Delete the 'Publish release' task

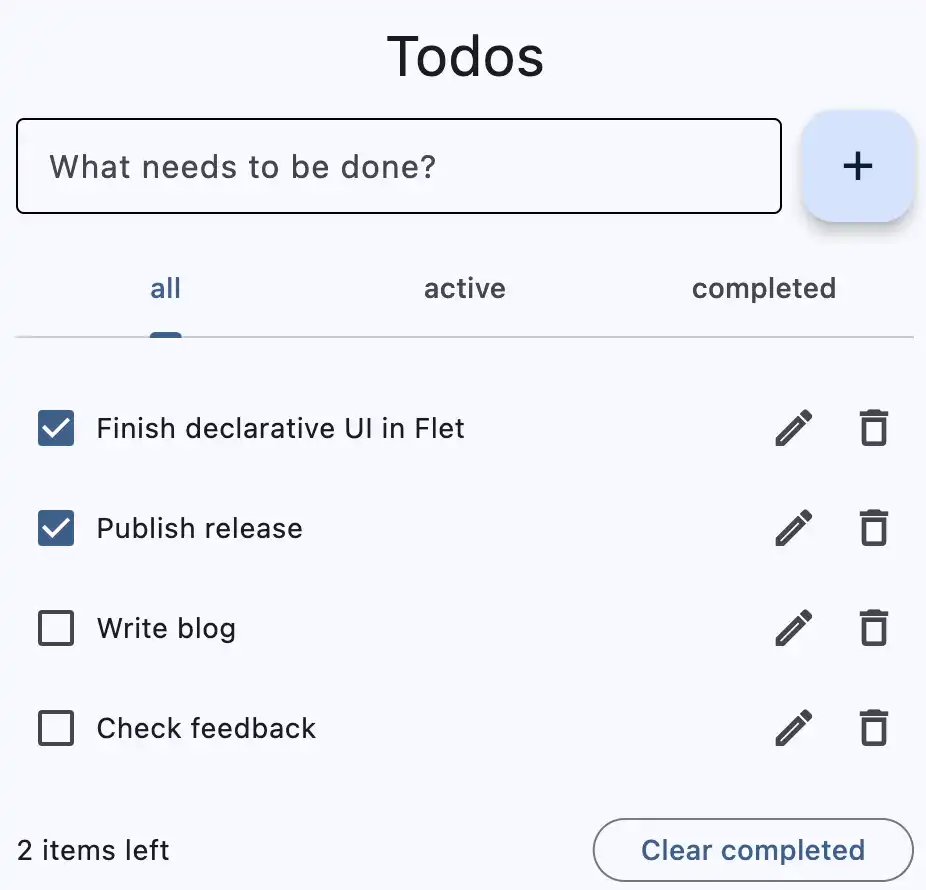873,527
